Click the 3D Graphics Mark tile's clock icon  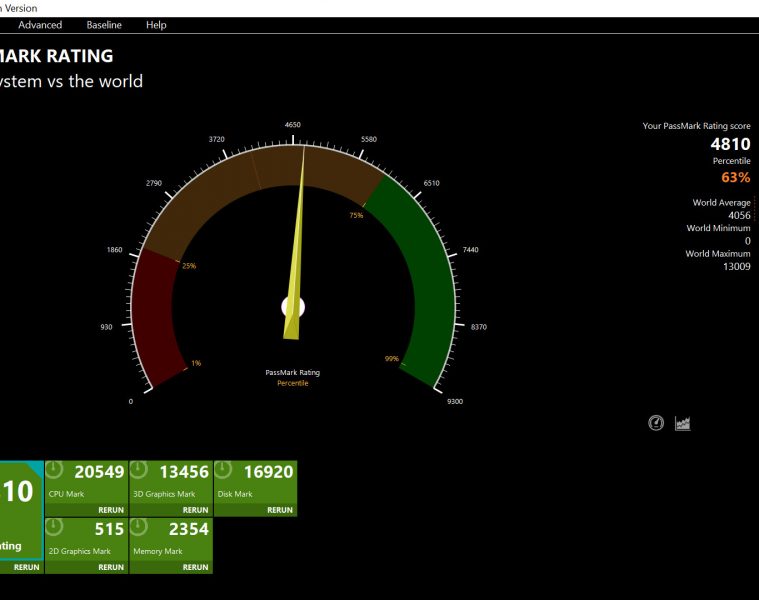click(x=138, y=470)
